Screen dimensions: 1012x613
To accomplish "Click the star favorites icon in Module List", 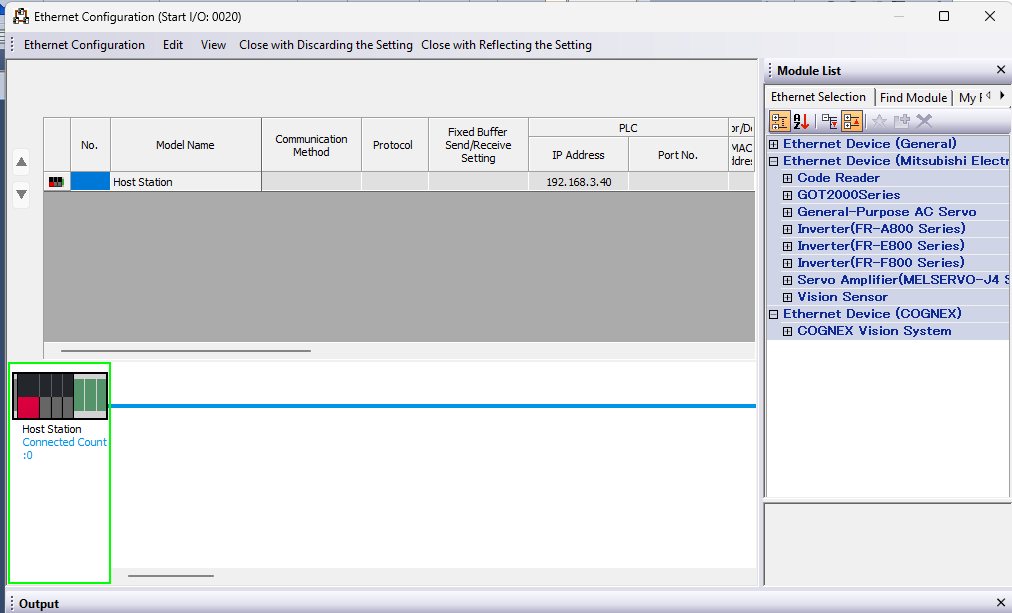I will pos(879,121).
